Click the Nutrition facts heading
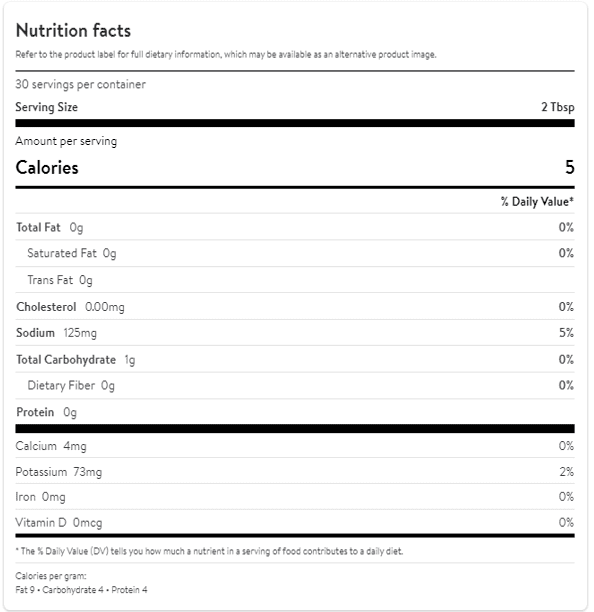Image resolution: width=594 pixels, height=612 pixels. (73, 30)
